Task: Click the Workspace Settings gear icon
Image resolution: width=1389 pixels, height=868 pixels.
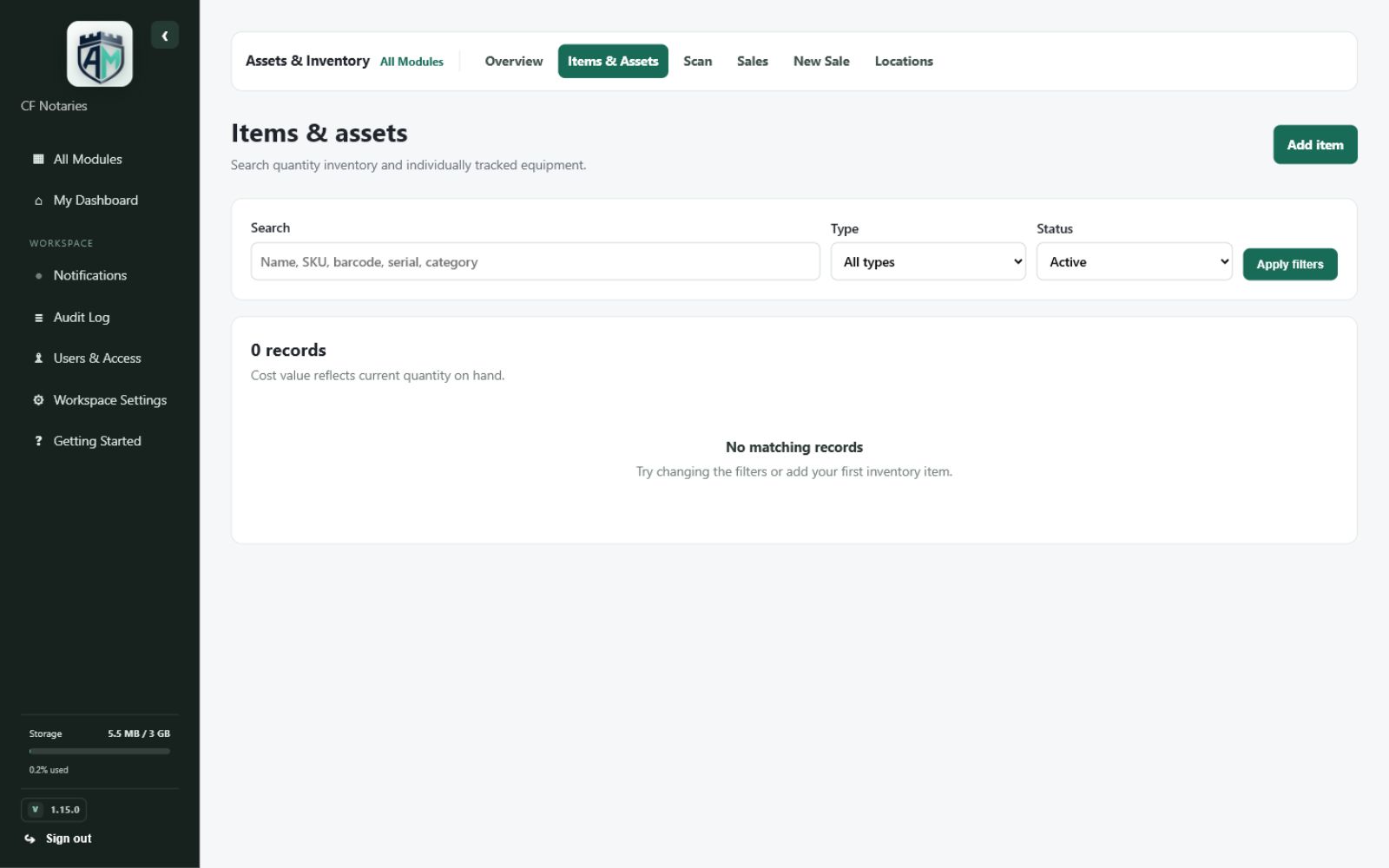Action: tap(38, 400)
